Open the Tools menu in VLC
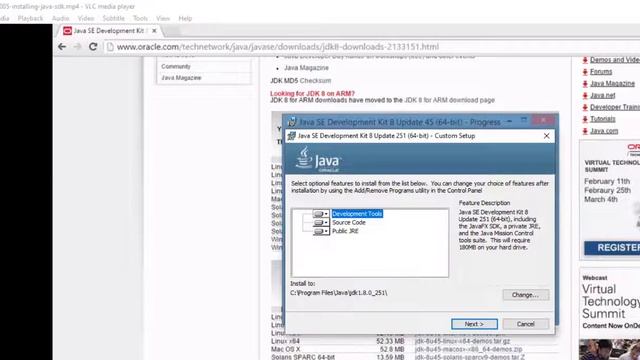This screenshot has height=360, width=640. [x=140, y=18]
